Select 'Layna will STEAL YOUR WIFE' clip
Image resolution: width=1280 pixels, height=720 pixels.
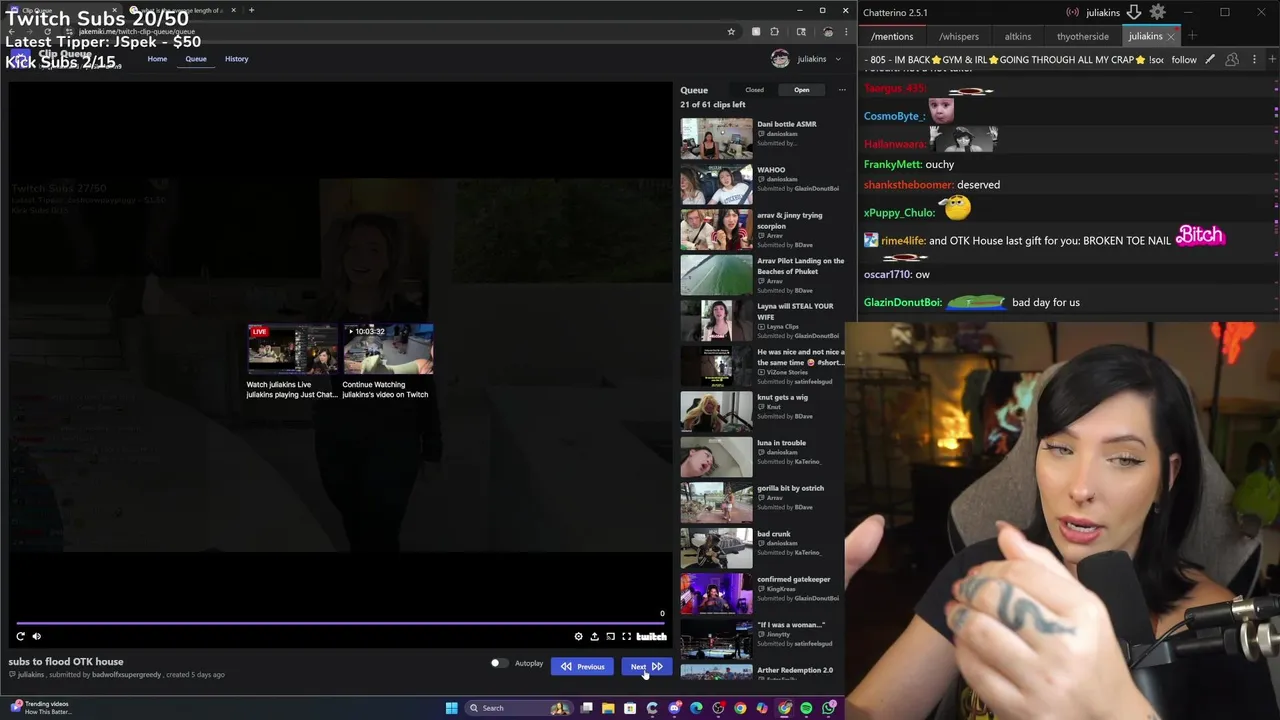763,320
